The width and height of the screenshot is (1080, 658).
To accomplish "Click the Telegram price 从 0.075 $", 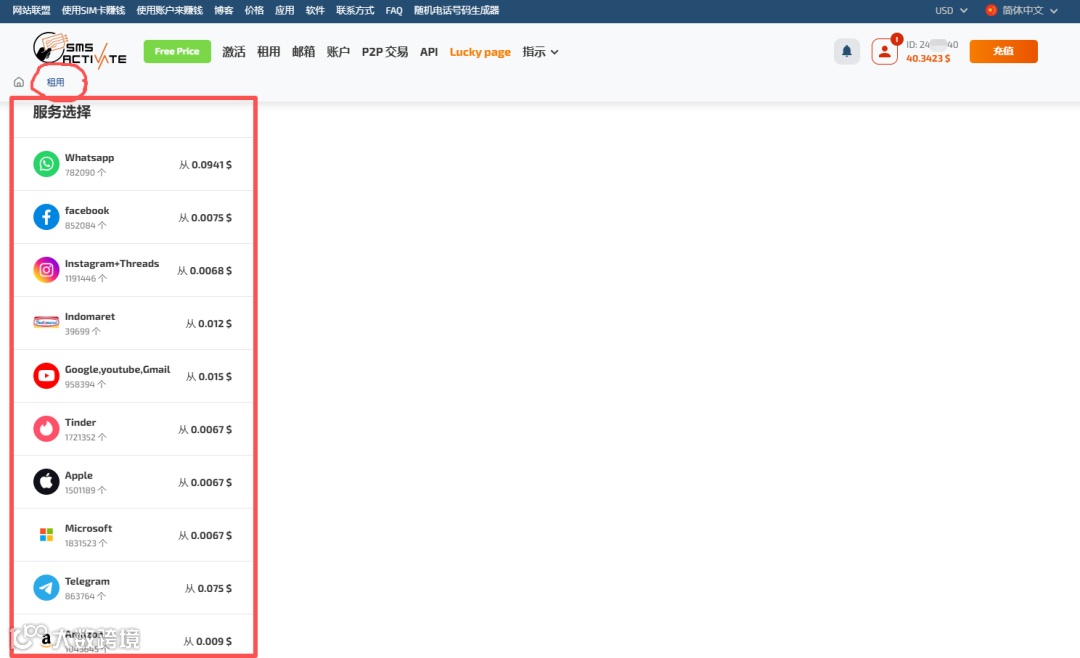I will click(208, 588).
